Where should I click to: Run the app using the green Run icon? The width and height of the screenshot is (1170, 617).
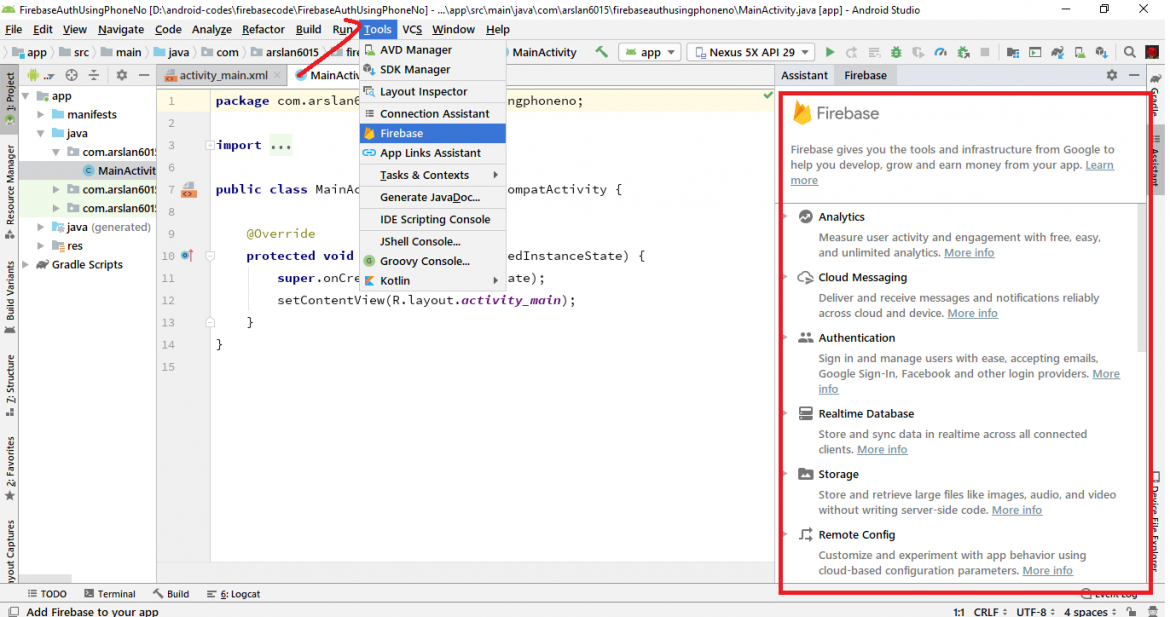point(830,51)
